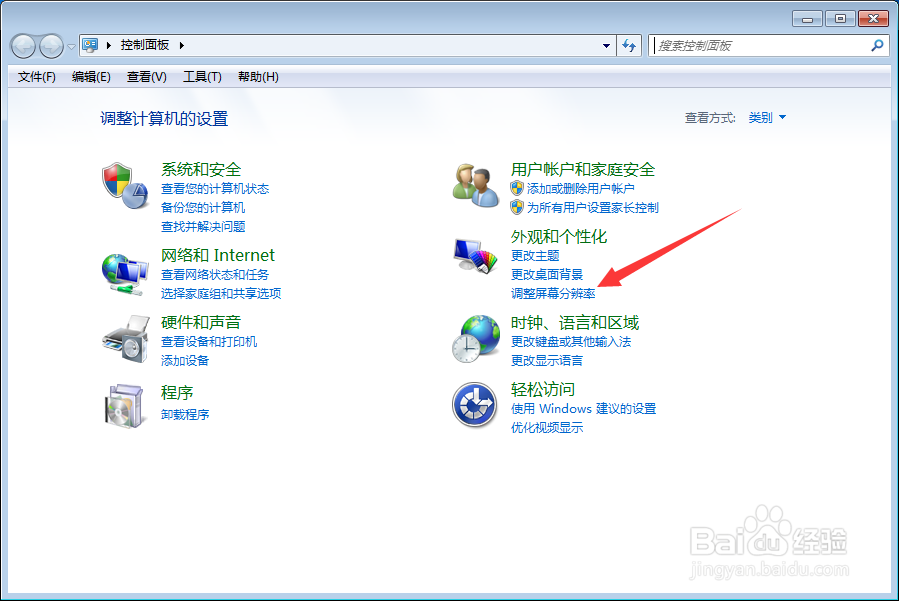The width and height of the screenshot is (899, 601).
Task: Open the 轻松访问 blue circle icon
Action: point(474,405)
